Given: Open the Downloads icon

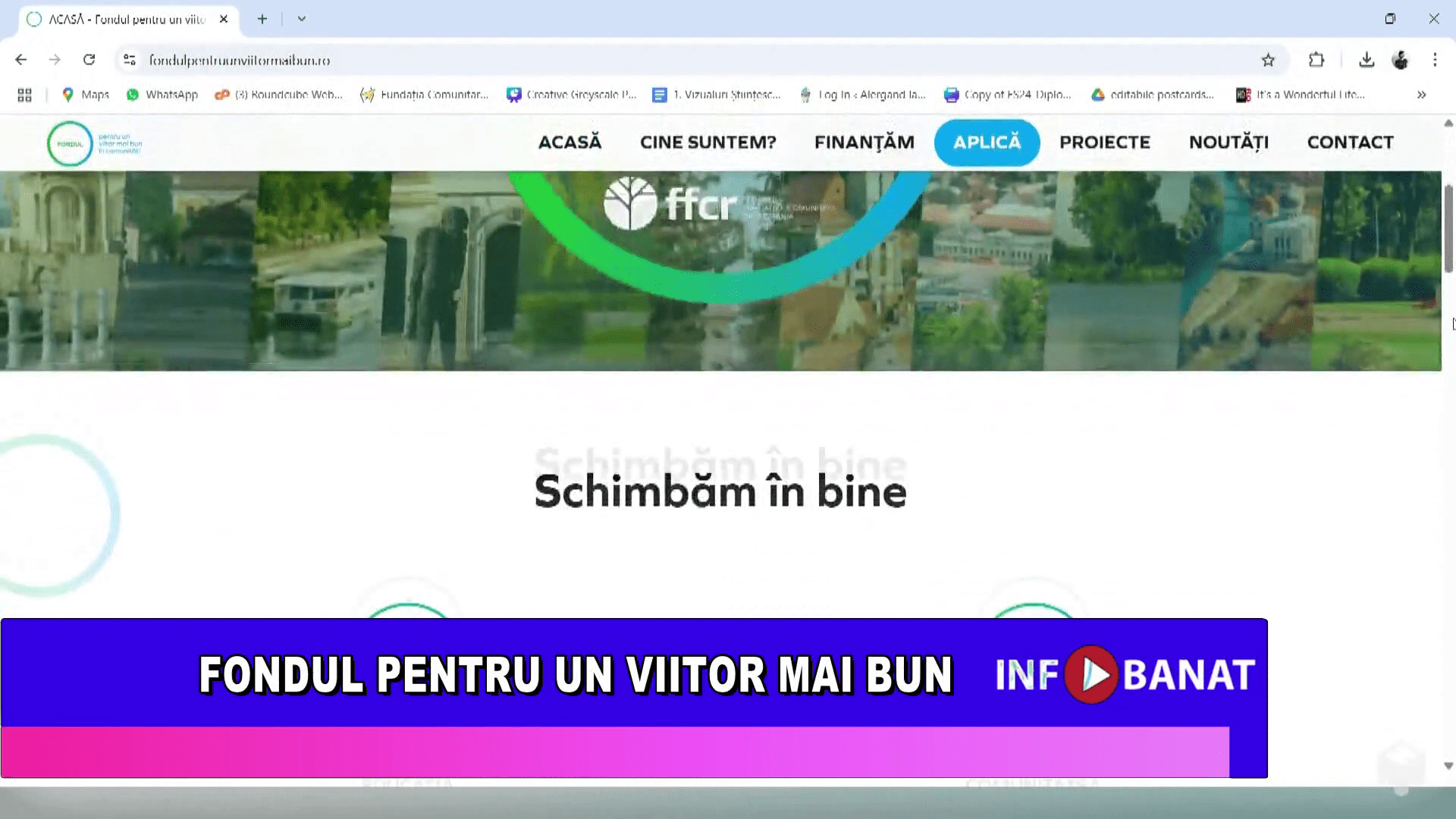Looking at the screenshot, I should coord(1367,60).
